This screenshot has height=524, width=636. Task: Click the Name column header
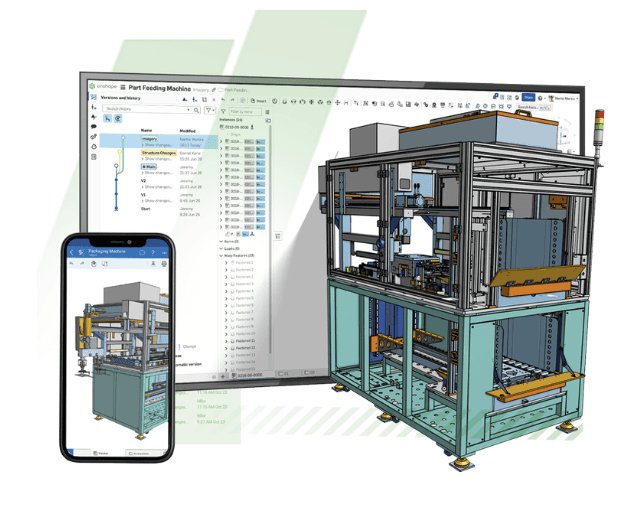pos(146,130)
